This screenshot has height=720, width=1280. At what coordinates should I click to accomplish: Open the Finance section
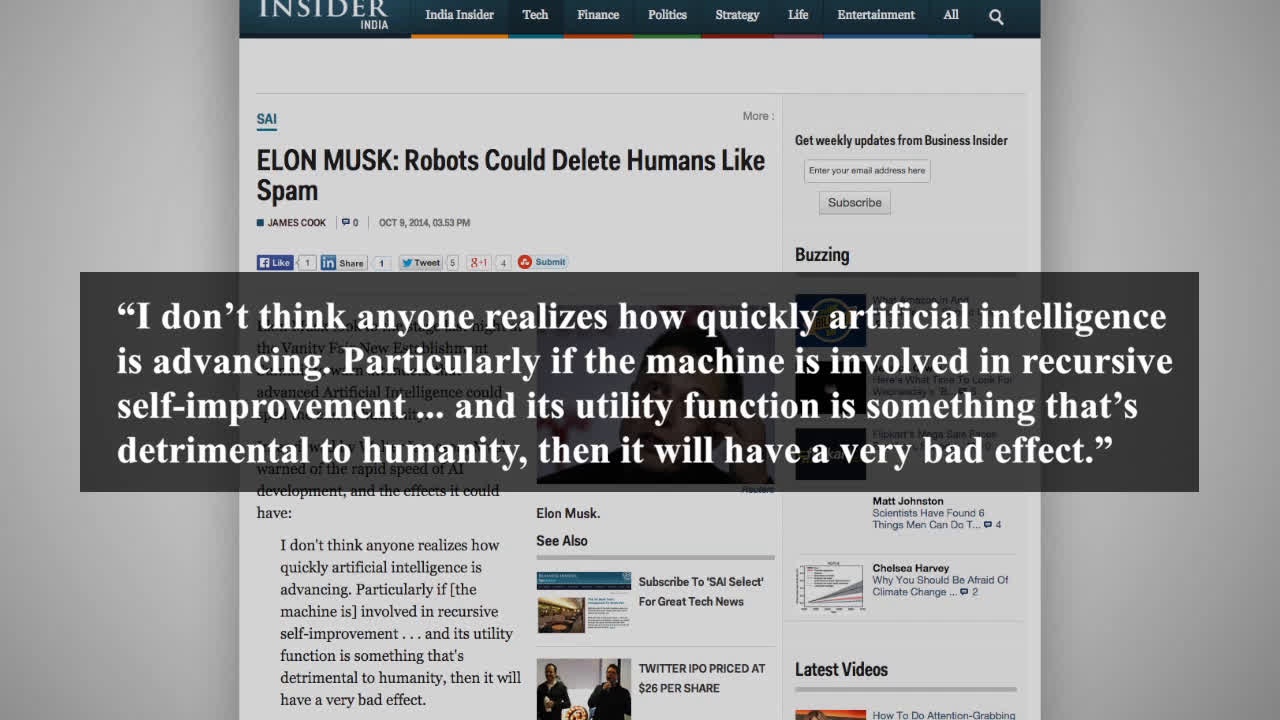pyautogui.click(x=598, y=15)
